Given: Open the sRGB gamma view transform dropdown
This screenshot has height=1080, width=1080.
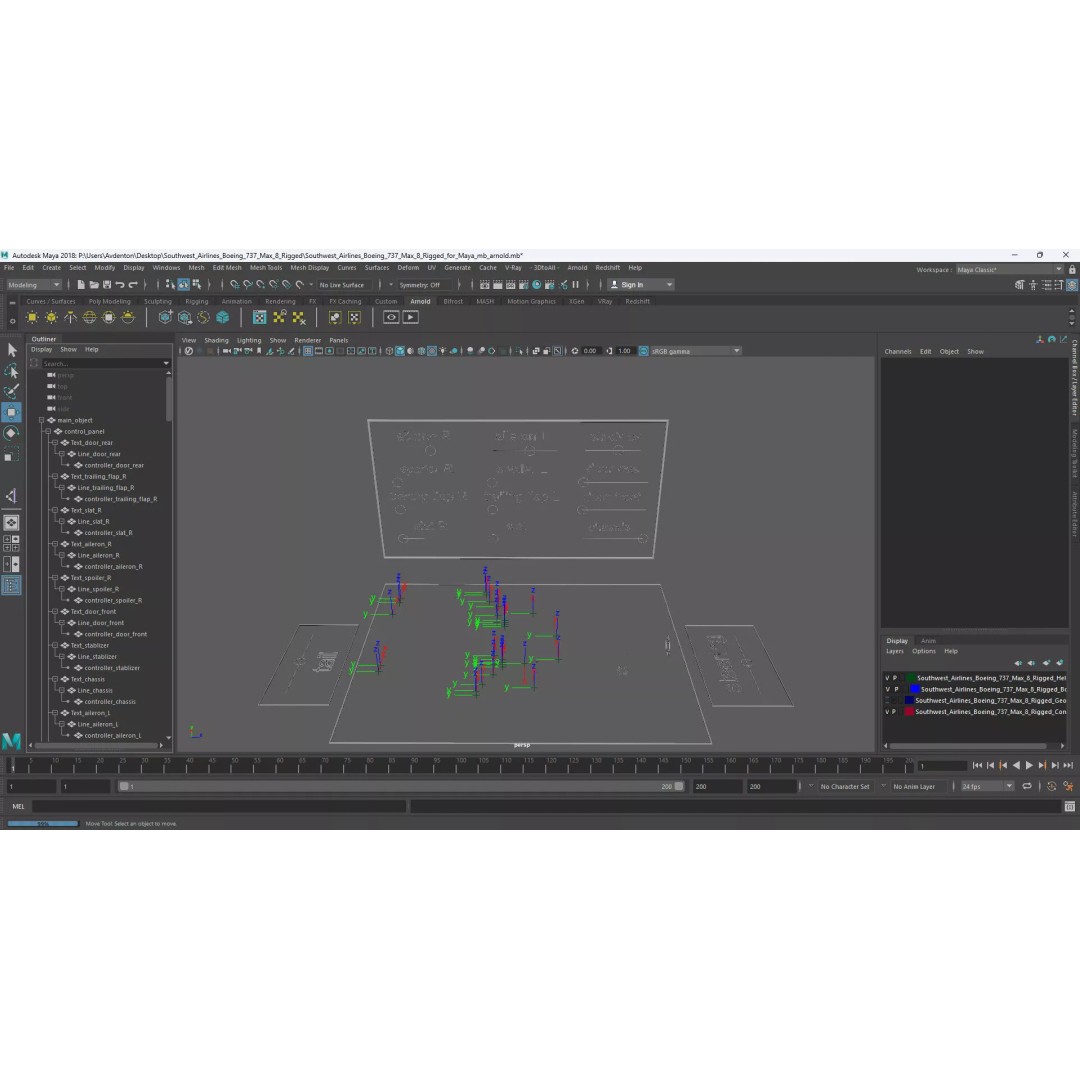Looking at the screenshot, I should coord(695,351).
